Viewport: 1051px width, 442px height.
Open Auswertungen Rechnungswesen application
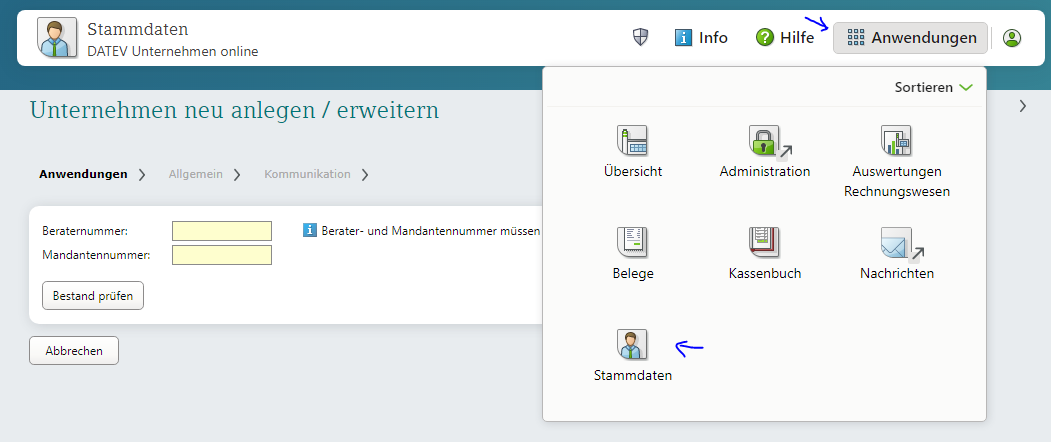[x=896, y=141]
